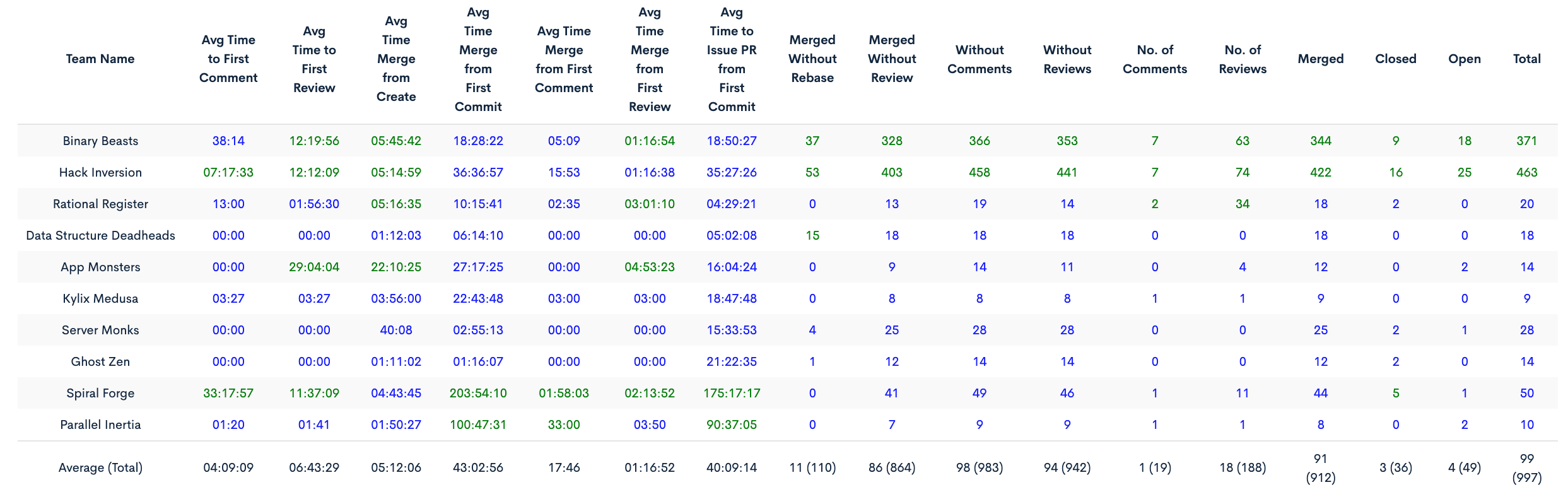The width and height of the screenshot is (1568, 492).
Task: Click Rational Register's review count 34
Action: pos(1243,204)
